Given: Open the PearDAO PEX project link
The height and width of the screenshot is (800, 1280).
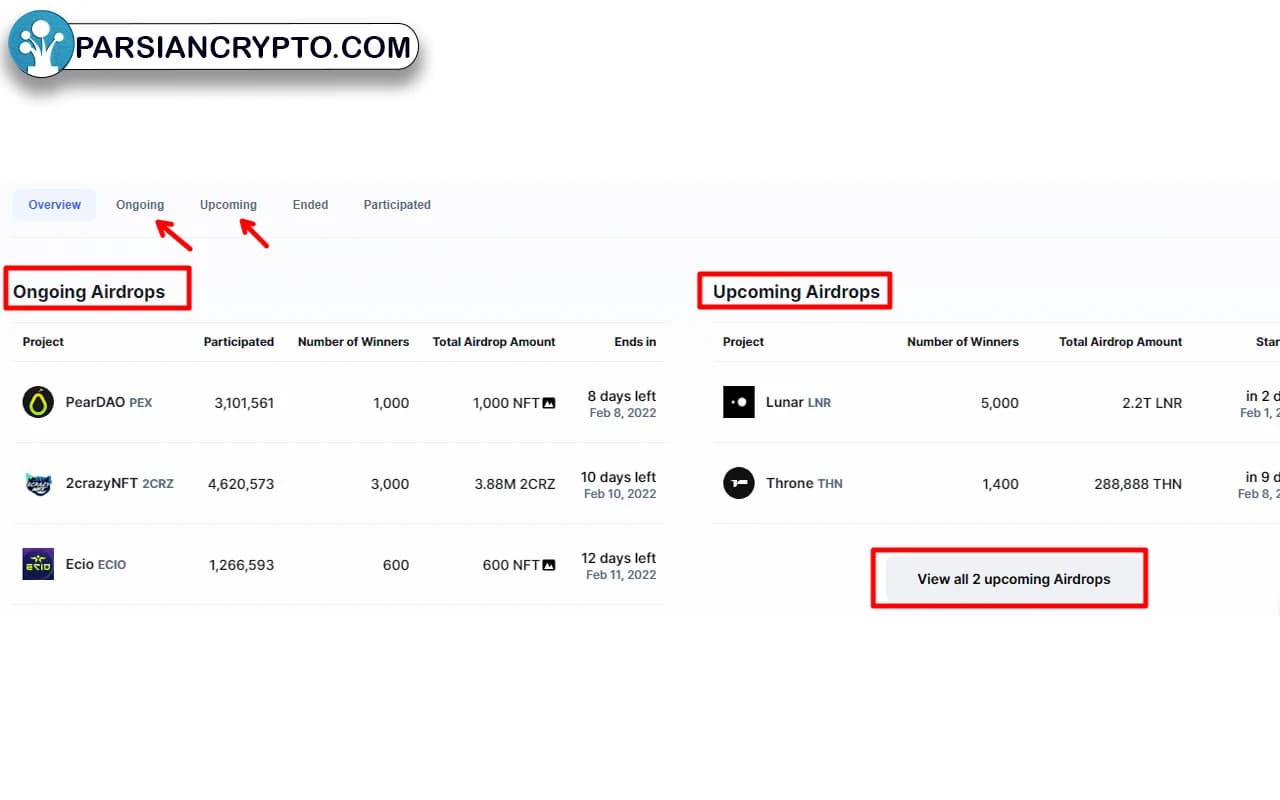Looking at the screenshot, I should click(108, 402).
